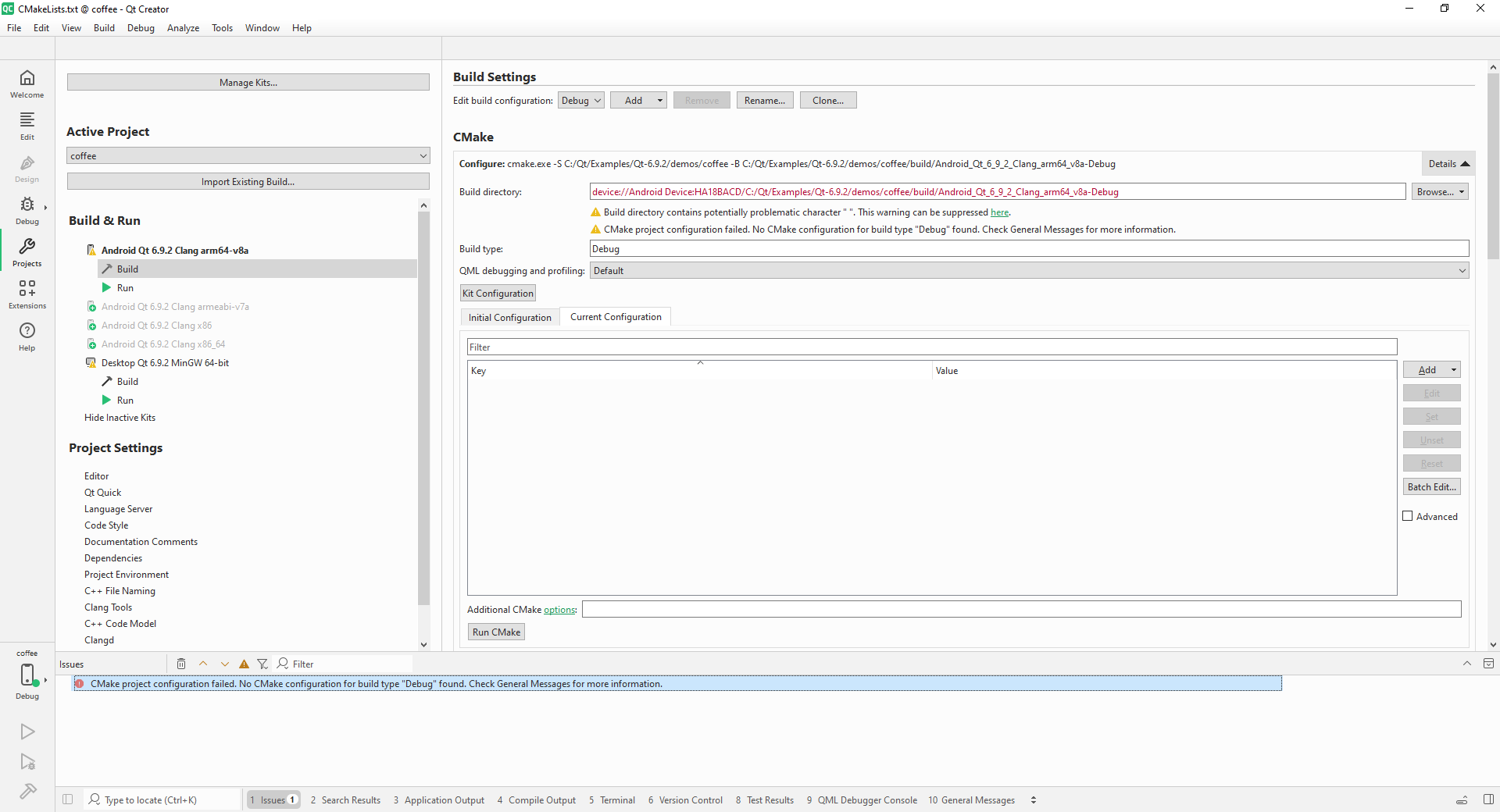Toggle the Advanced checkbox
1500x812 pixels.
pos(1408,516)
